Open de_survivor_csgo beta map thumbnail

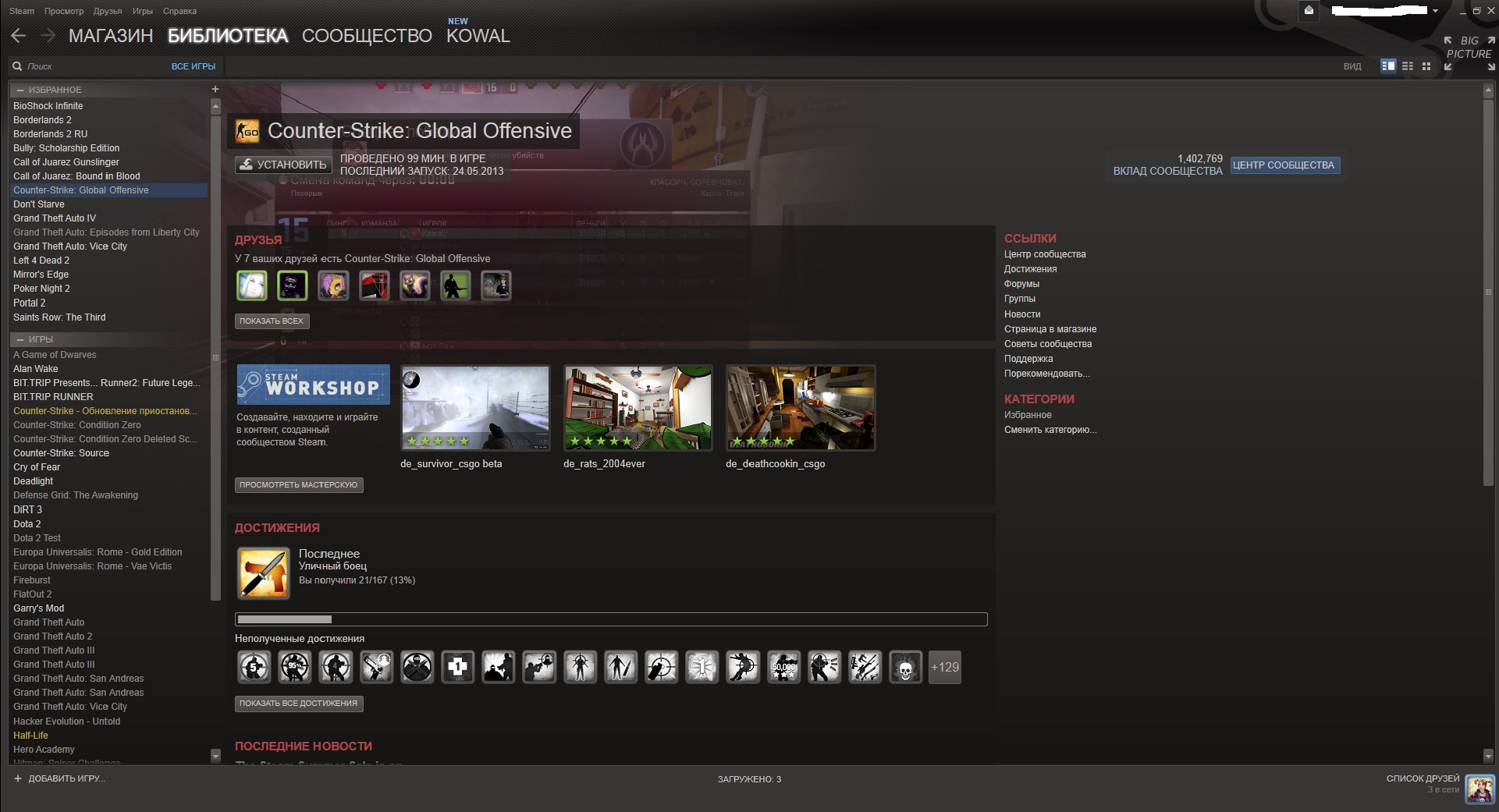[x=475, y=407]
